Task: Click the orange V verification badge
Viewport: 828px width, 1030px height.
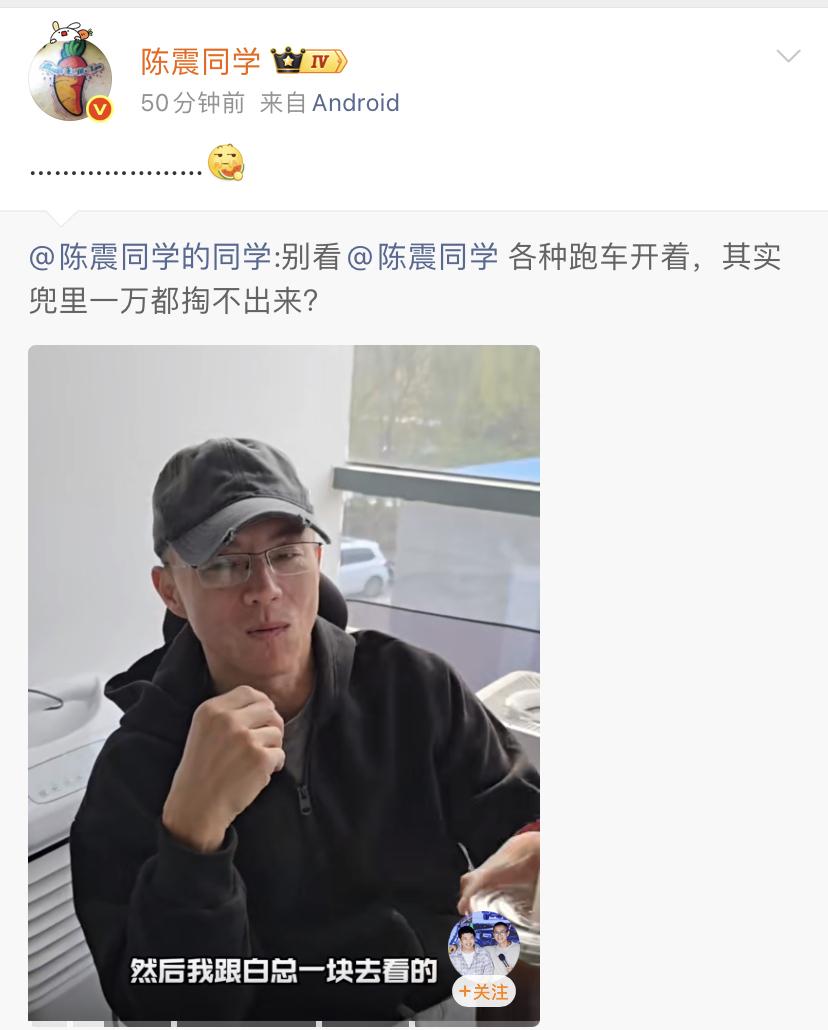Action: tap(100, 109)
